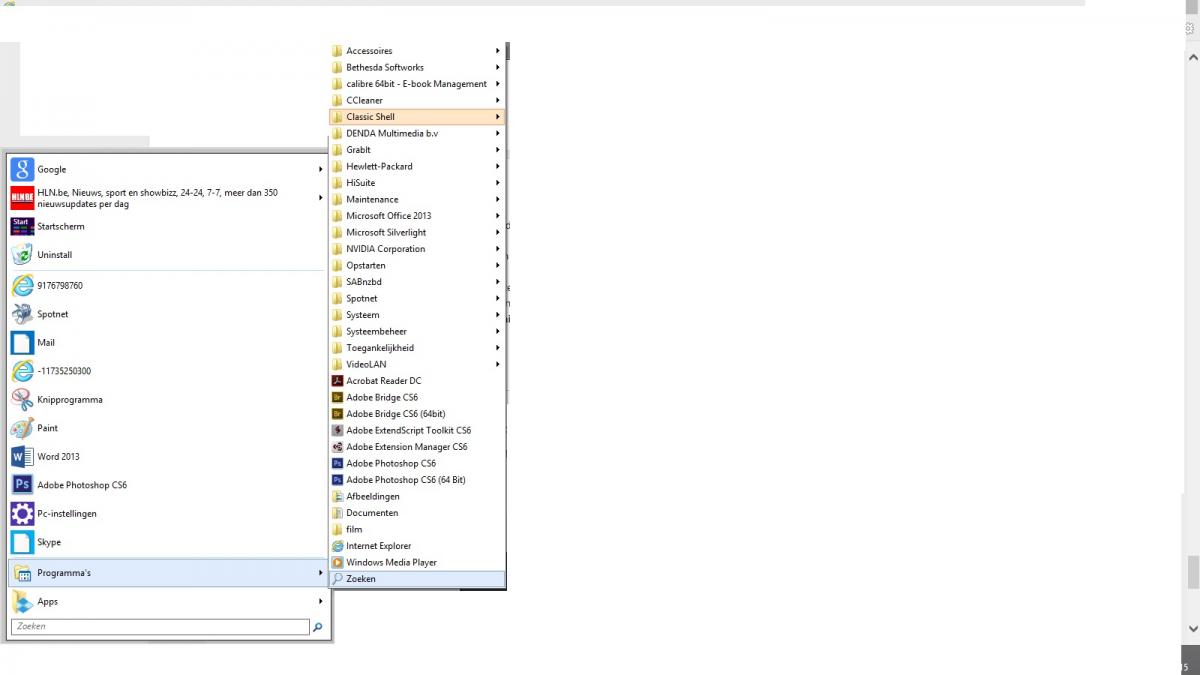
Task: Open the CCleaner menu entry
Action: [417, 100]
